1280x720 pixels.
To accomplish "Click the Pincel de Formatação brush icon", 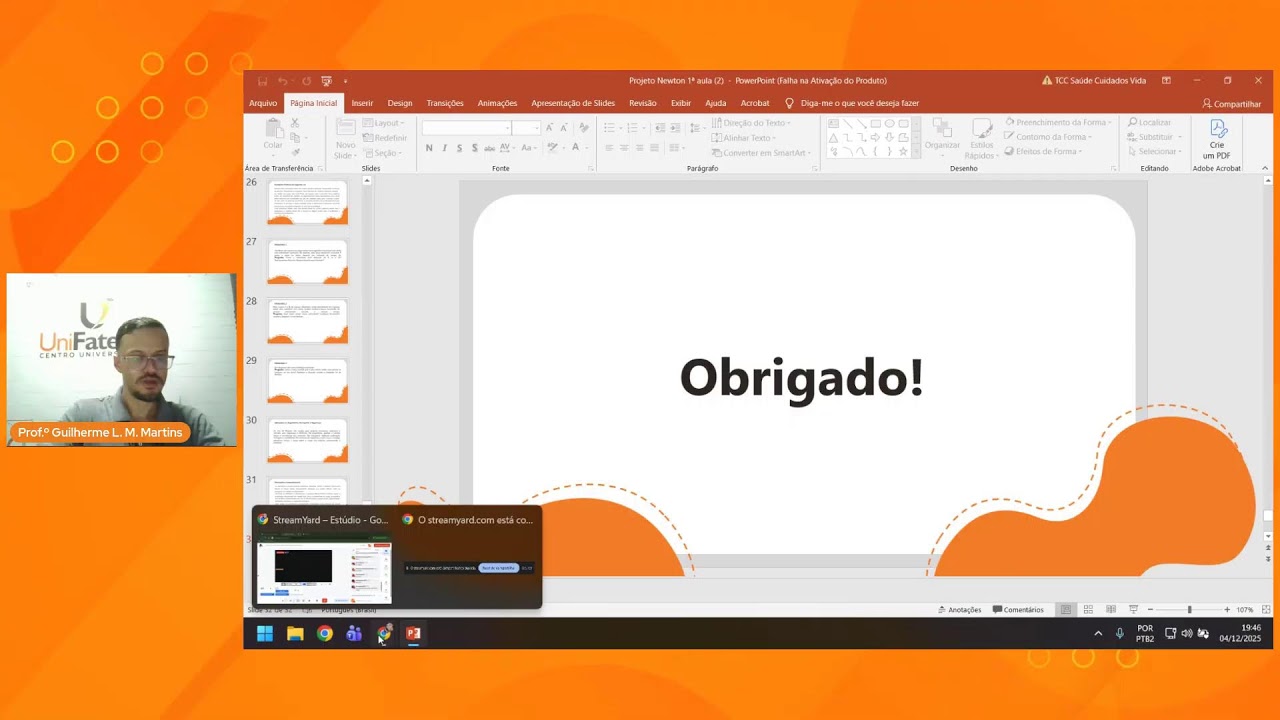I will [295, 152].
